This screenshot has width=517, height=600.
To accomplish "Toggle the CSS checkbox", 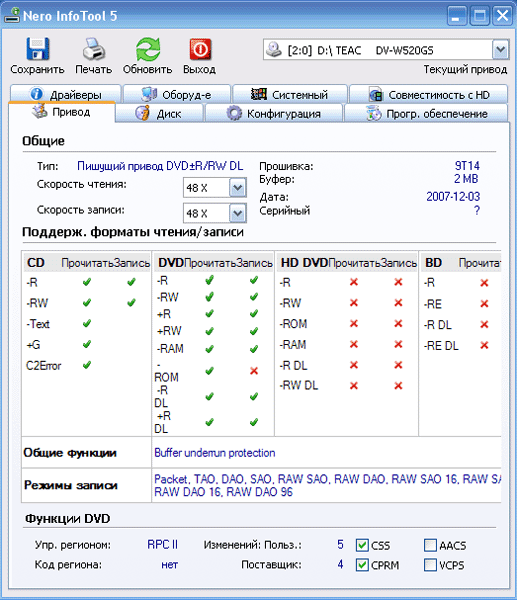I will pos(362,545).
